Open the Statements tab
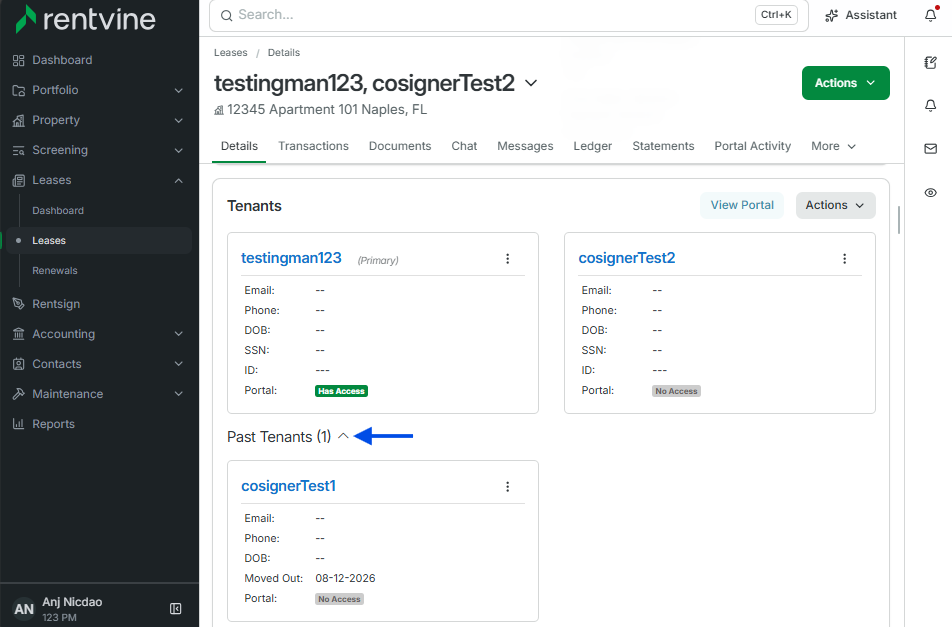Image resolution: width=952 pixels, height=627 pixels. [663, 146]
